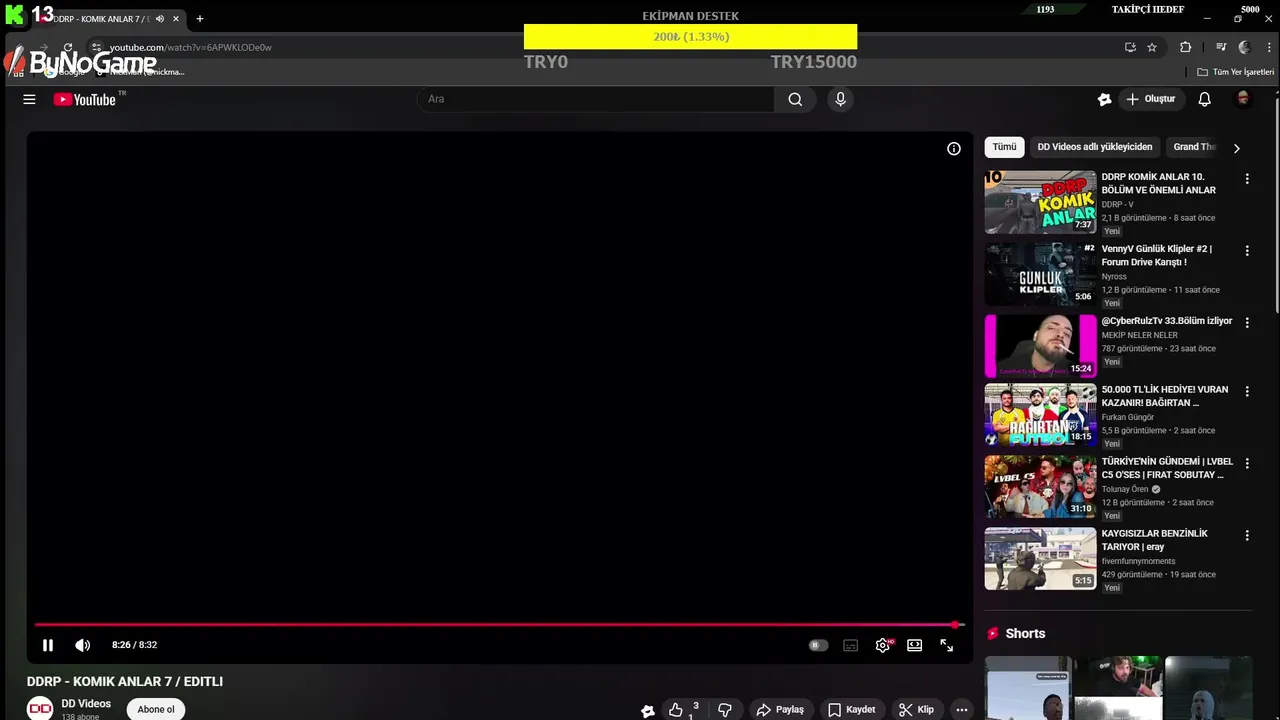Open options for VennyV Günlük Klipler video
The width and height of the screenshot is (1280, 720).
point(1246,251)
